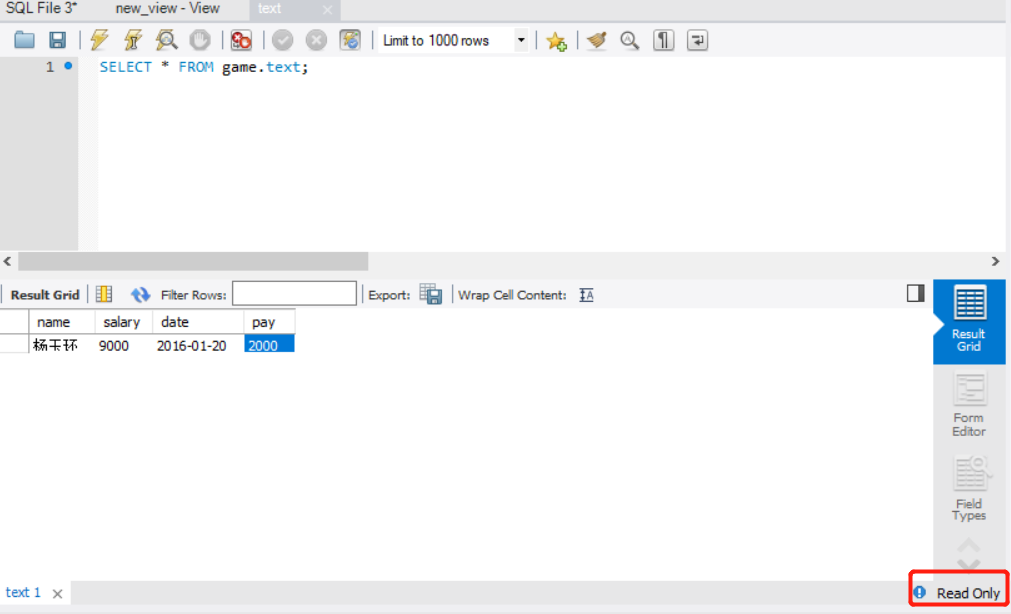Toggle auto-commit mode icon
This screenshot has width=1011, height=614.
[350, 40]
